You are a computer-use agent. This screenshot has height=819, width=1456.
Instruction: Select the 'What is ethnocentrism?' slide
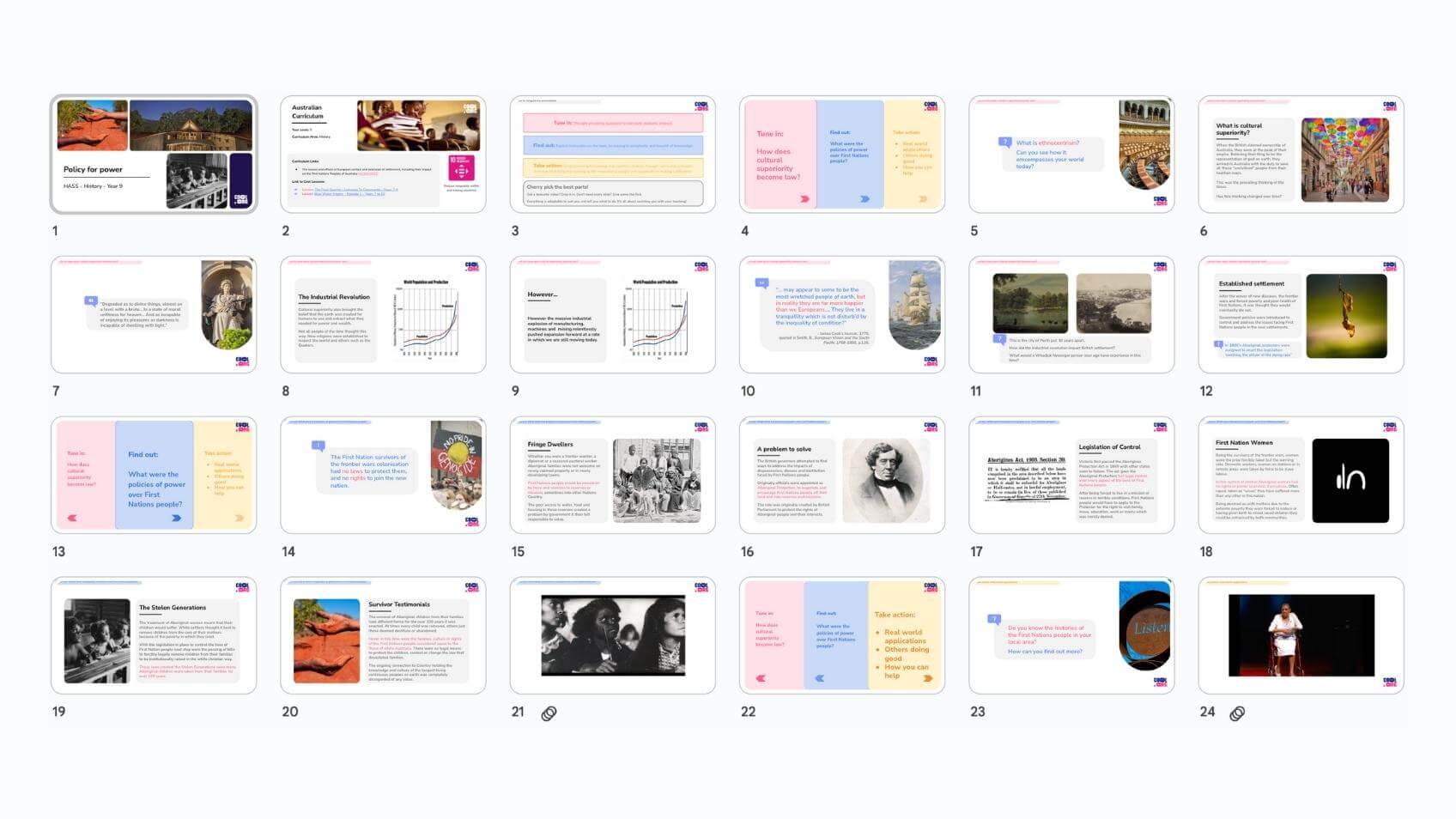(1071, 155)
